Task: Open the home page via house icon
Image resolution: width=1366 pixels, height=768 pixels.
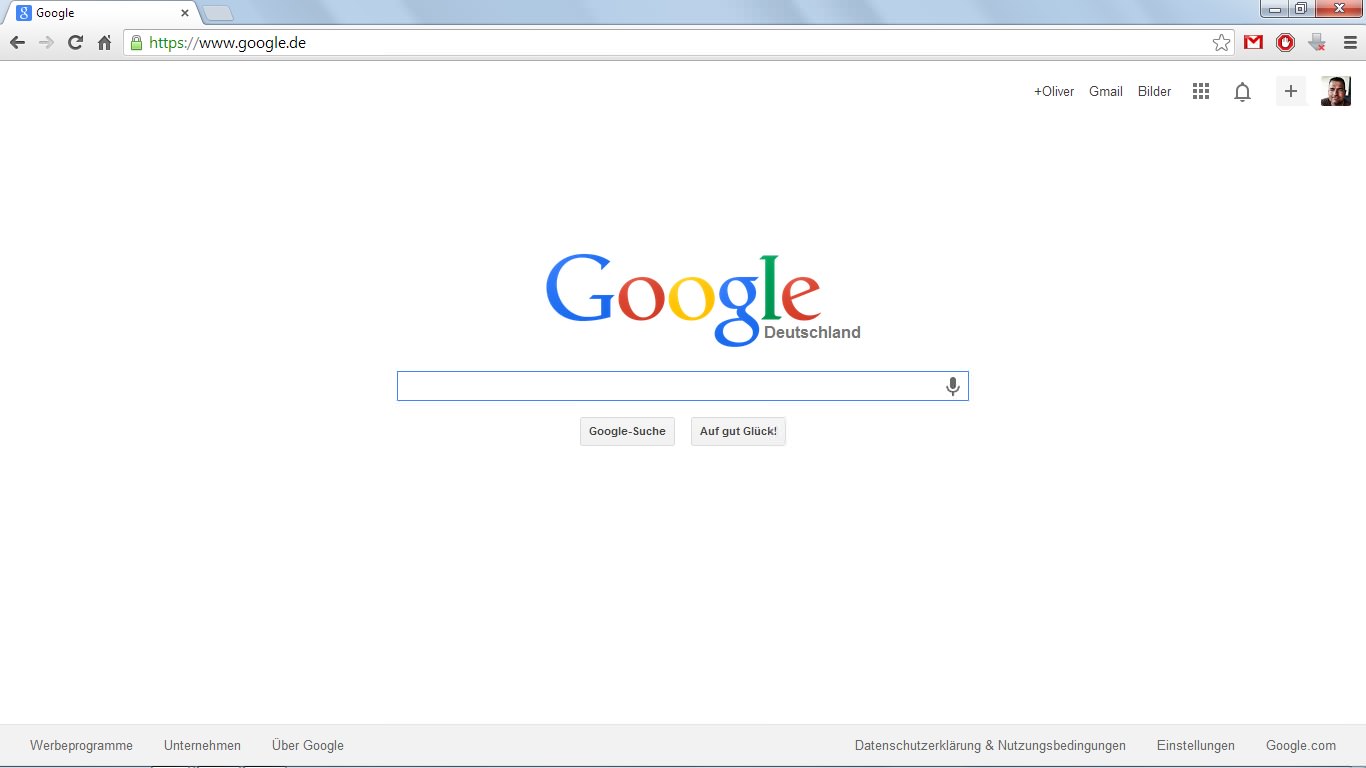Action: coord(104,43)
